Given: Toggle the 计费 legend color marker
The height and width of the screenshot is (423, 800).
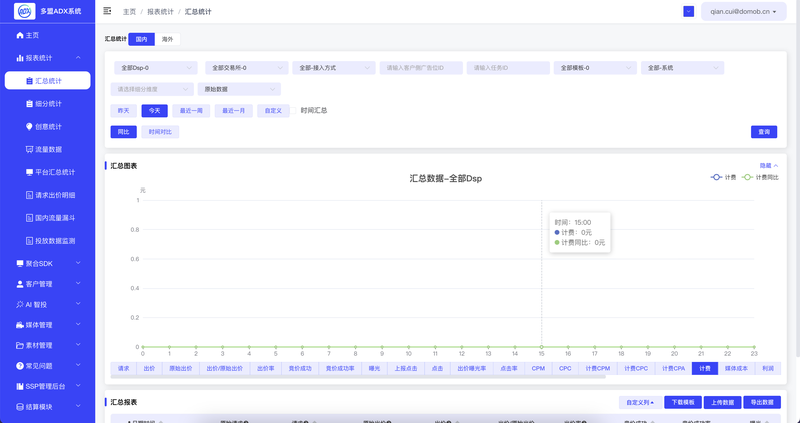Looking at the screenshot, I should [x=715, y=177].
